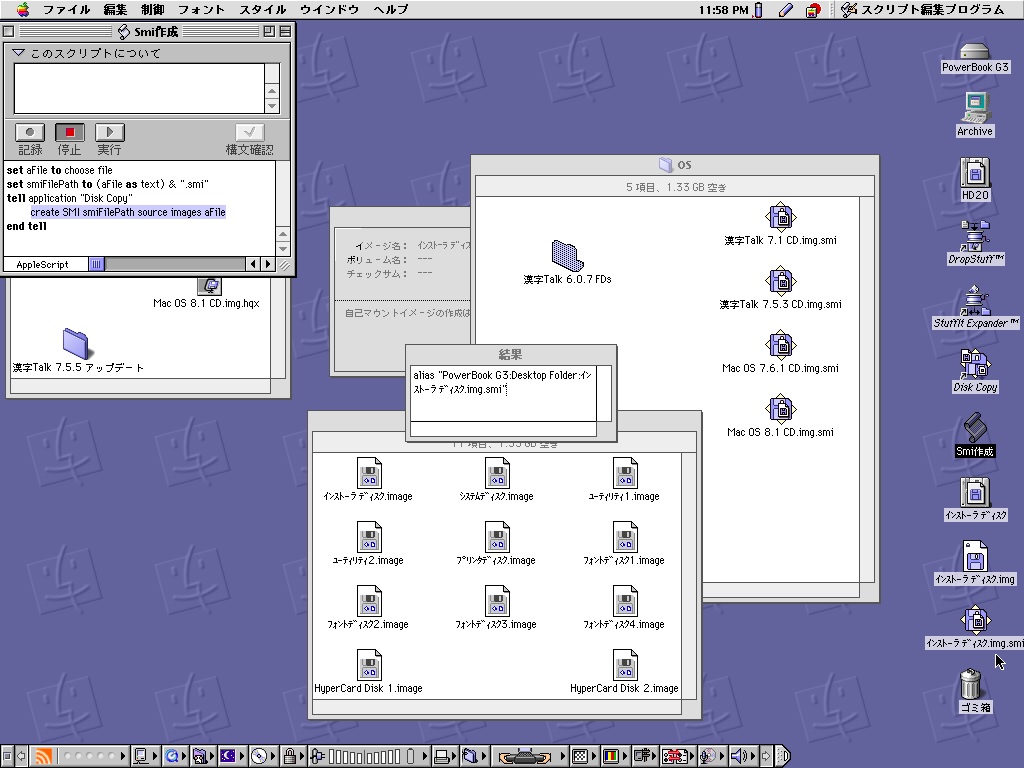Open the スクリプト編集プログラム application menu

[x=923, y=9]
